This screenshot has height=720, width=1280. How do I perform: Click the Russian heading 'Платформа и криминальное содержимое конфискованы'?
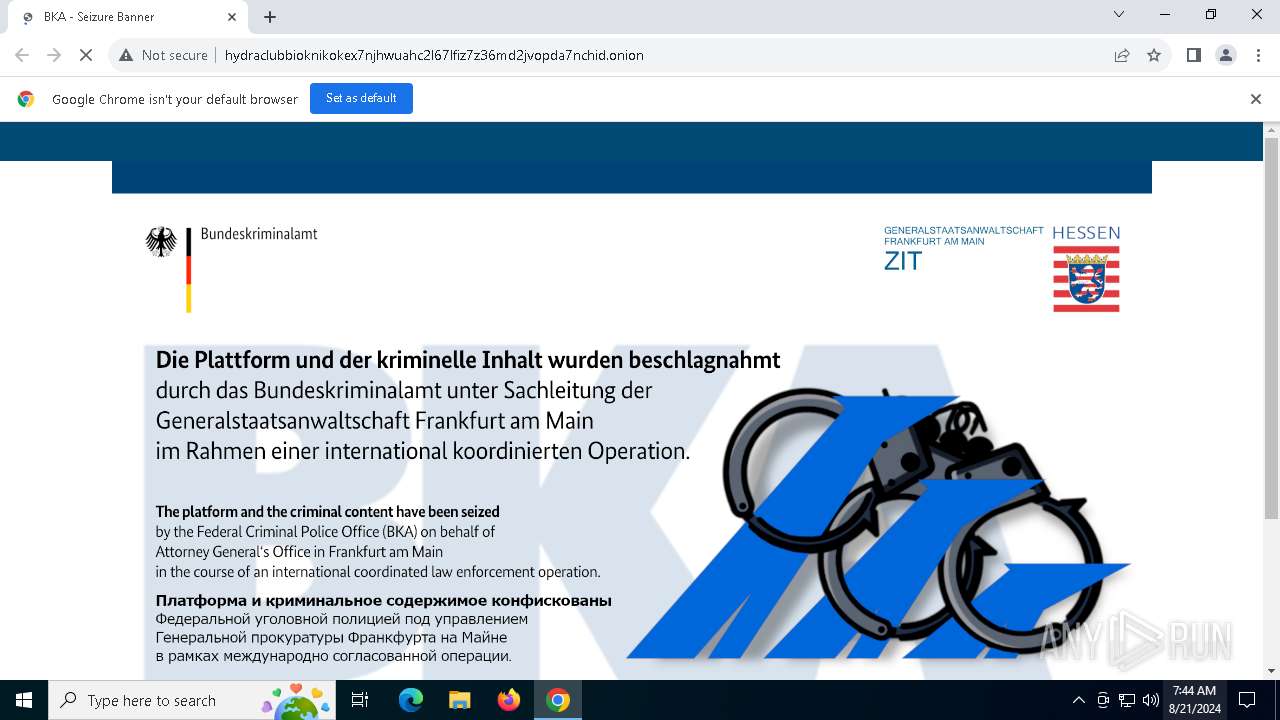(x=383, y=600)
